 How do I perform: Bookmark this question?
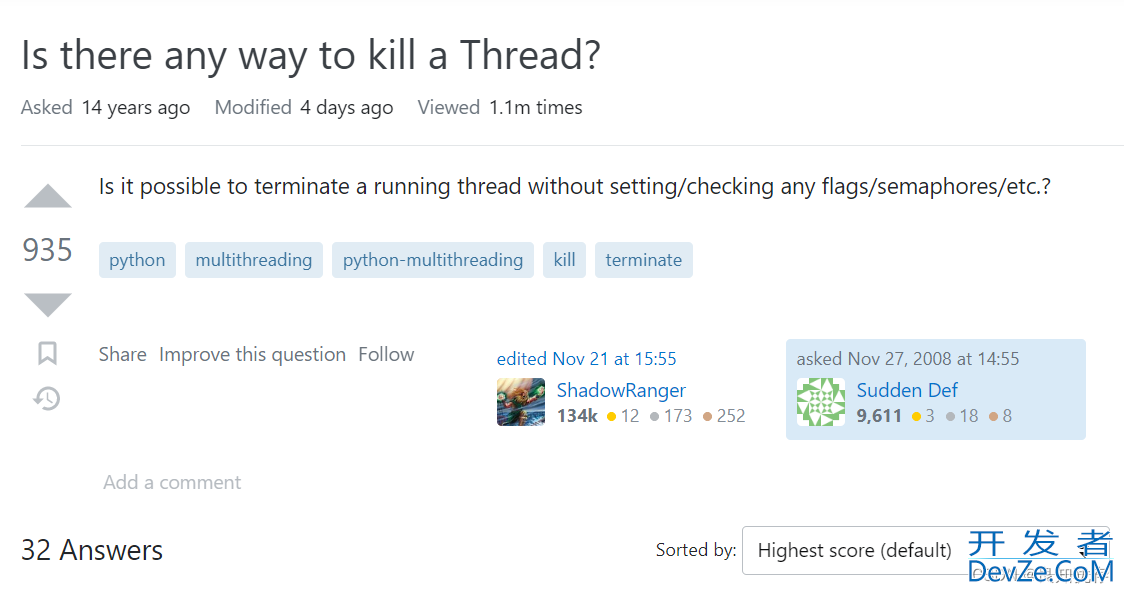point(47,354)
